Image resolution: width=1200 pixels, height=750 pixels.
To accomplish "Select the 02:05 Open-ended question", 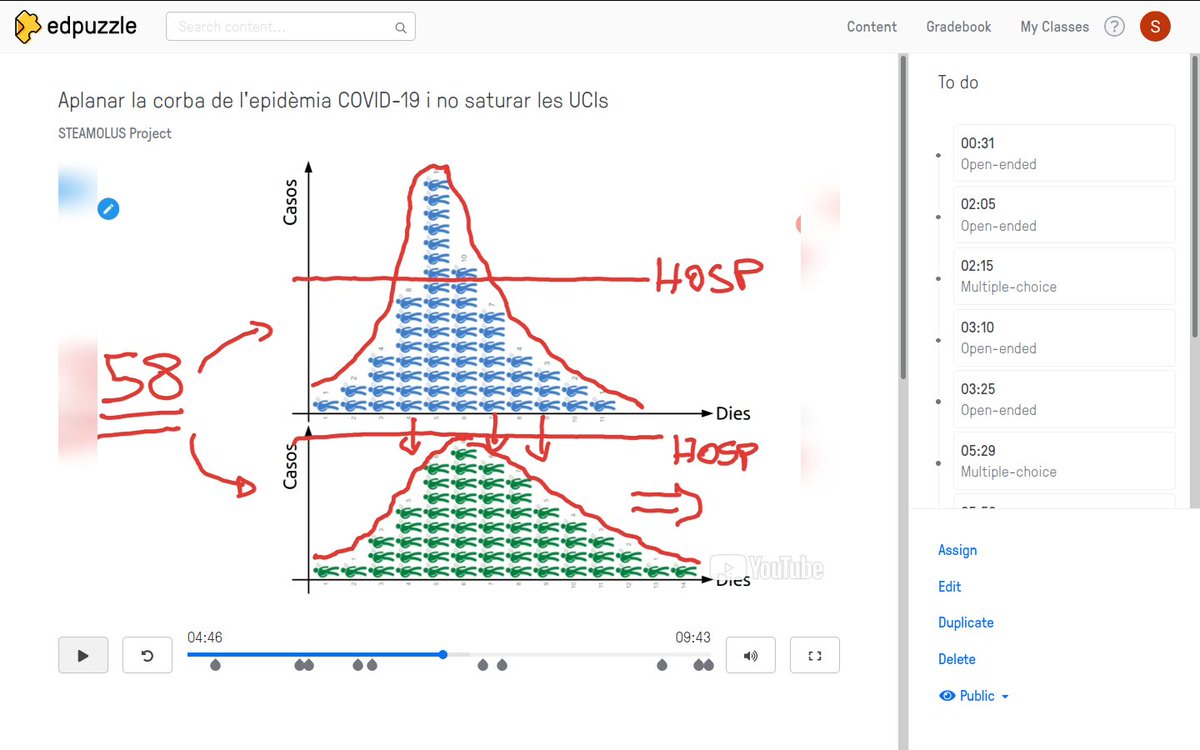I will (x=1064, y=214).
